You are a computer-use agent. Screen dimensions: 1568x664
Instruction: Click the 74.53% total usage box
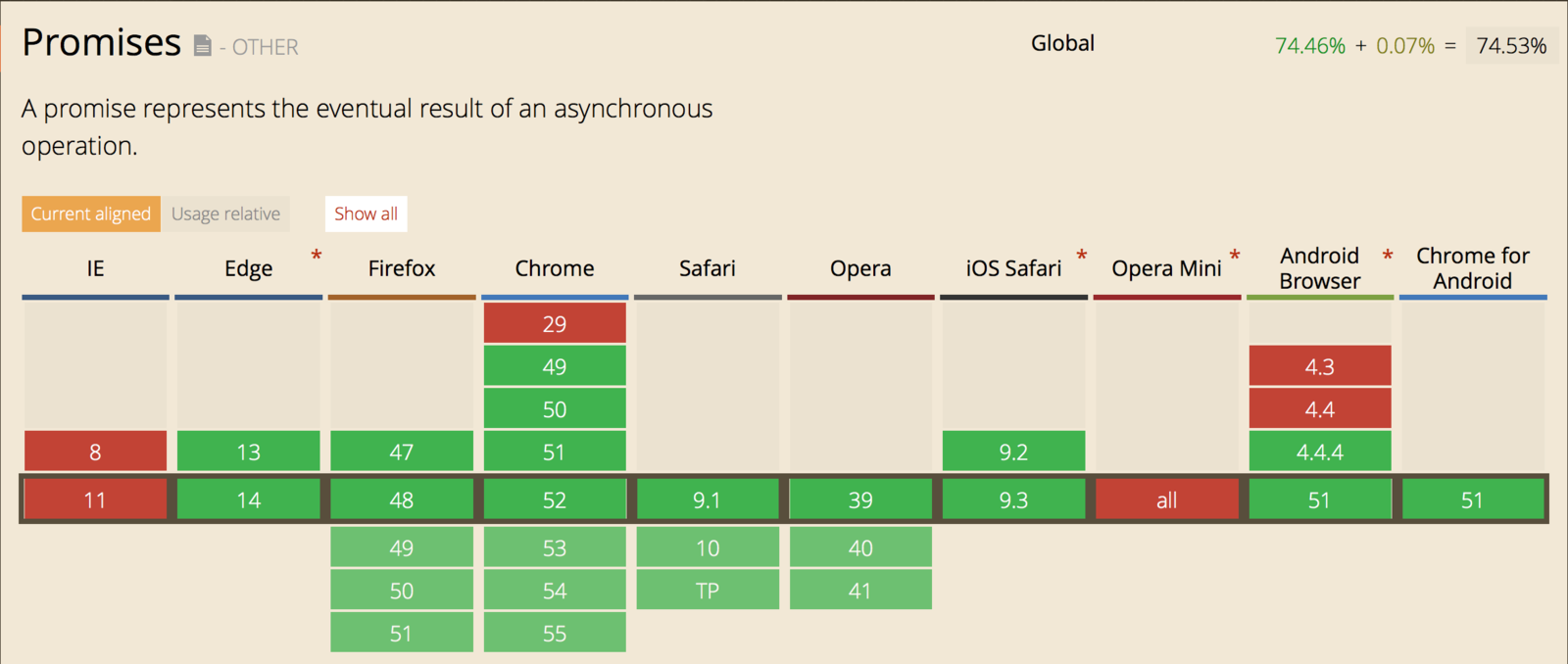(1511, 46)
